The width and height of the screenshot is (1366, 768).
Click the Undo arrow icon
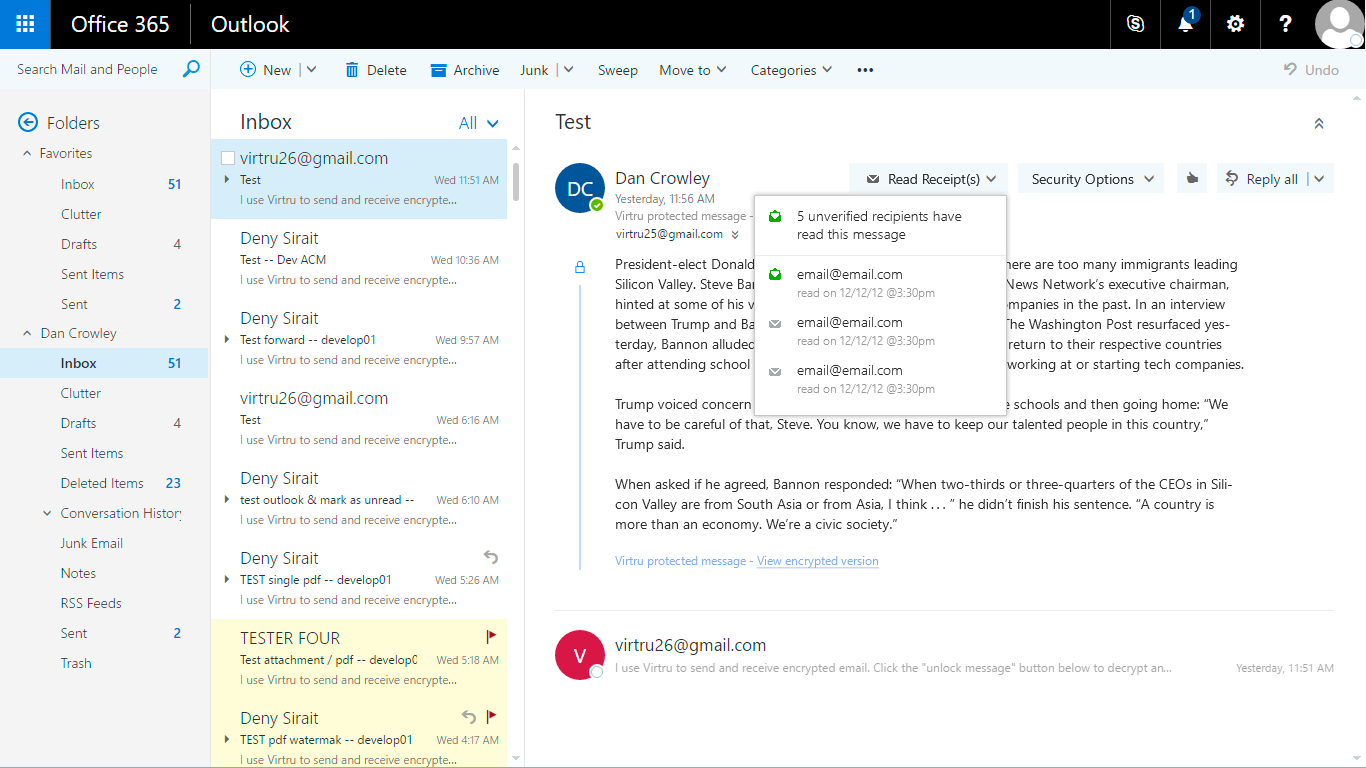(1291, 70)
